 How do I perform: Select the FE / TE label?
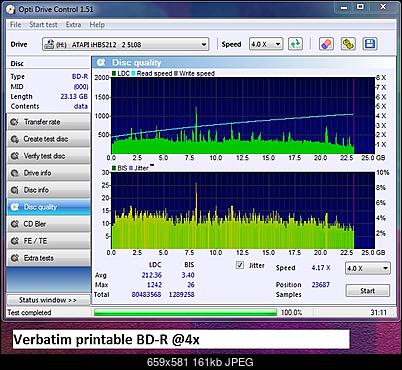[35, 241]
